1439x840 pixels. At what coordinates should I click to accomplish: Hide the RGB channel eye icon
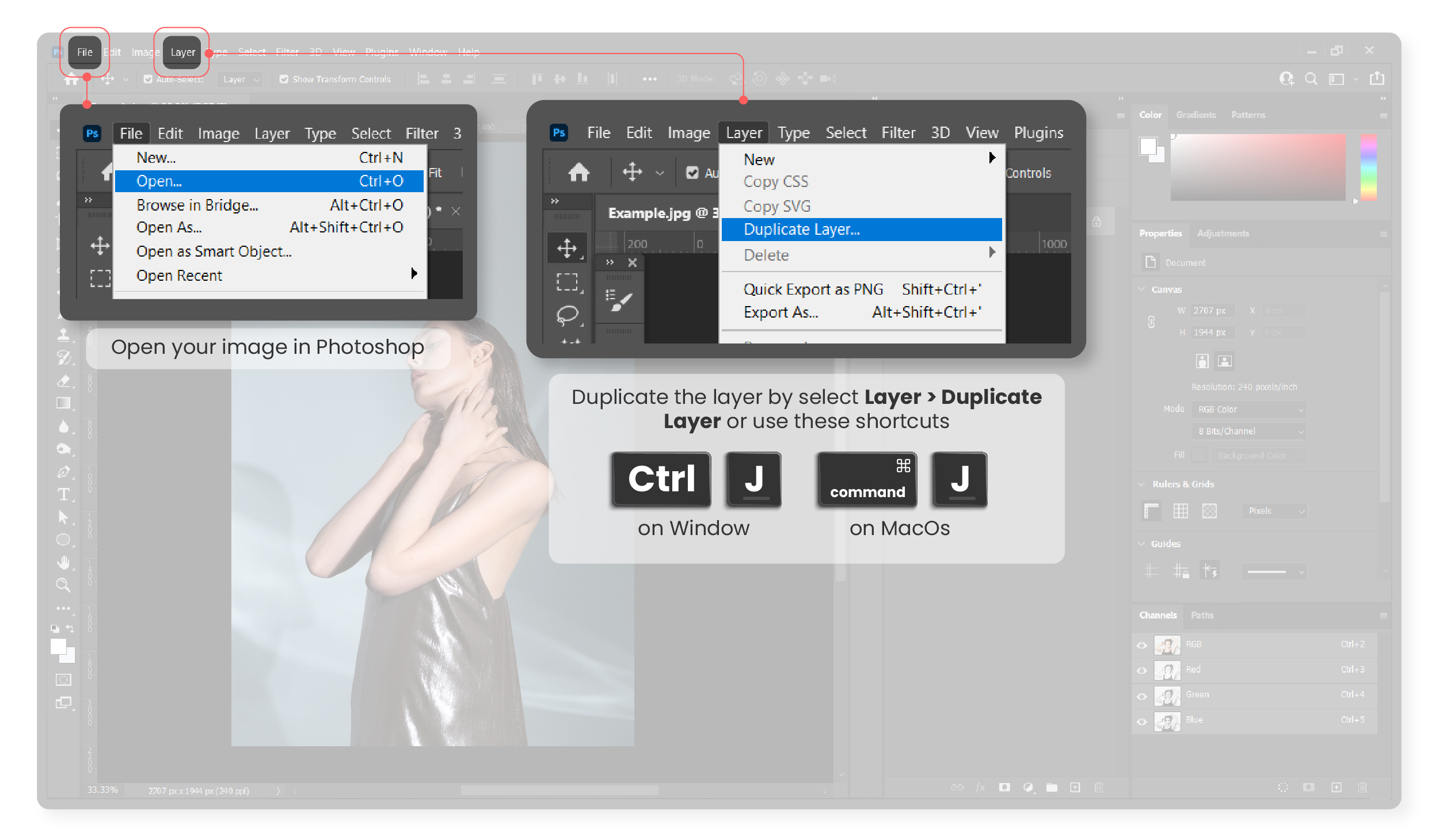pyautogui.click(x=1142, y=645)
